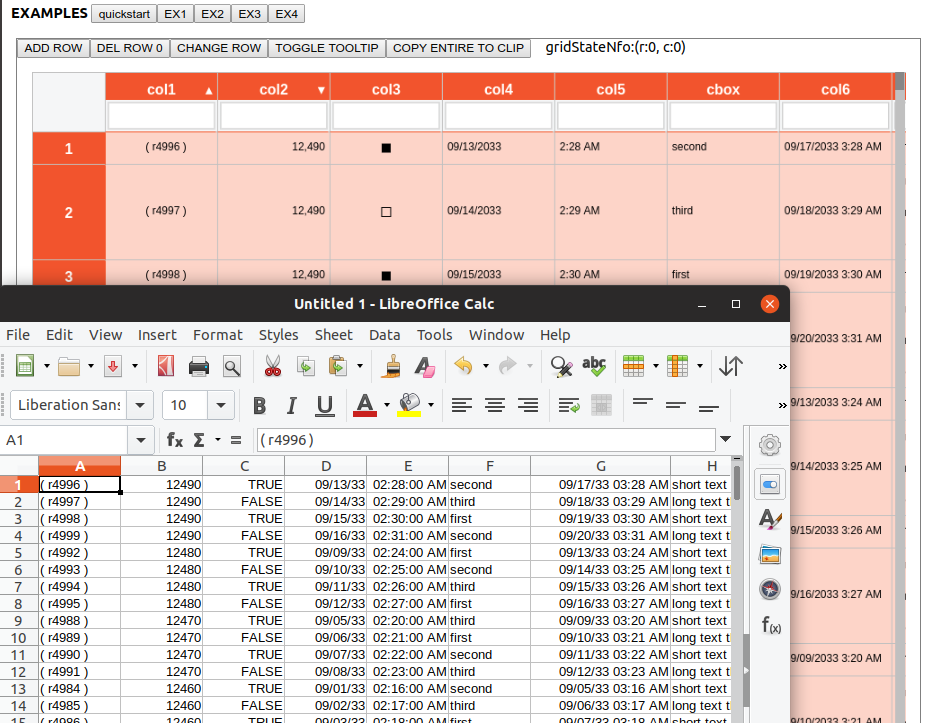Open undo history dropdown arrow
Image resolution: width=930 pixels, height=723 pixels.
coord(485,366)
